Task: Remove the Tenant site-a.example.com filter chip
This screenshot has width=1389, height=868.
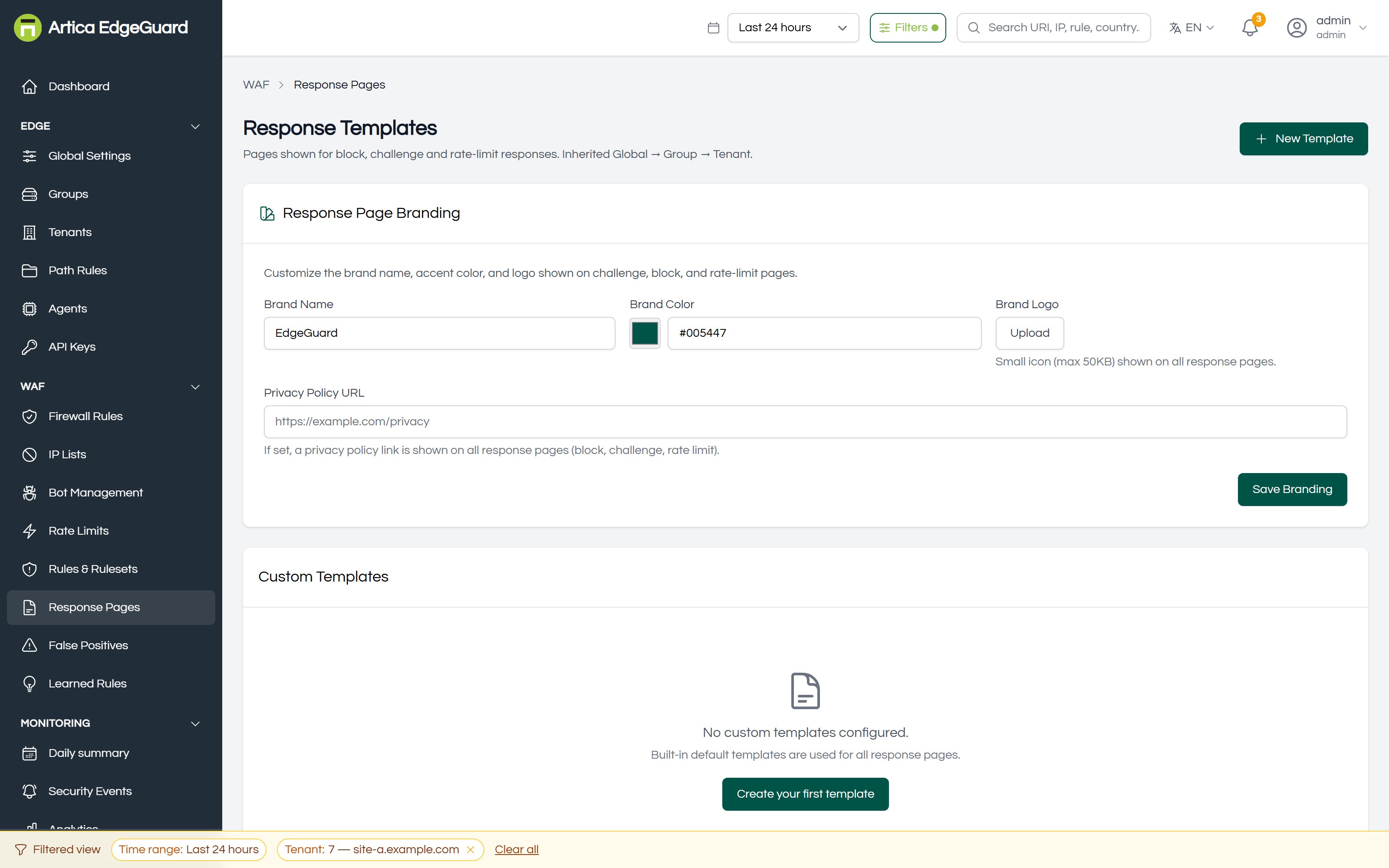Action: 471,850
